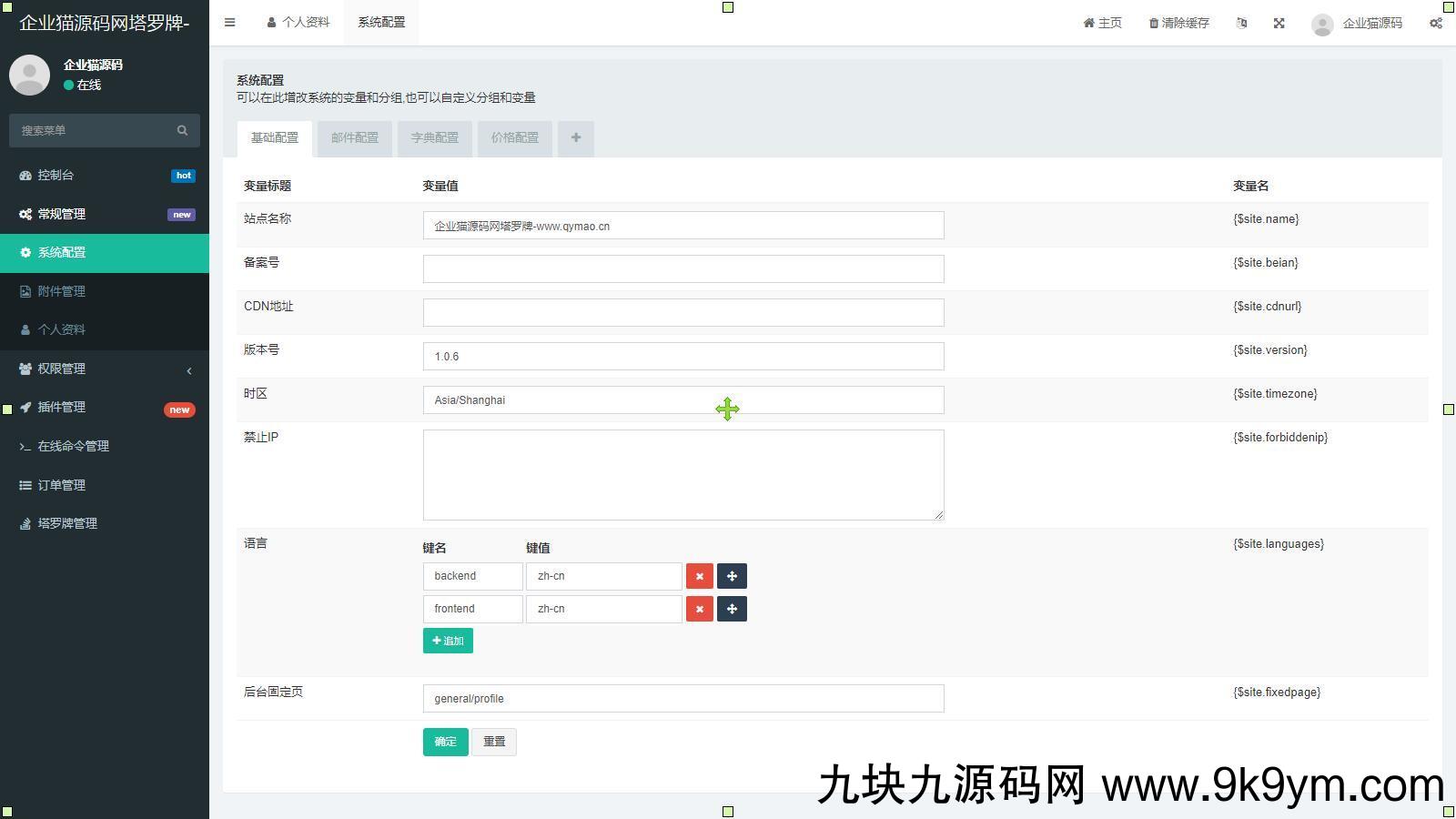Image resolution: width=1456 pixels, height=819 pixels.
Task: Add a new config group tab with plus
Action: tap(575, 138)
